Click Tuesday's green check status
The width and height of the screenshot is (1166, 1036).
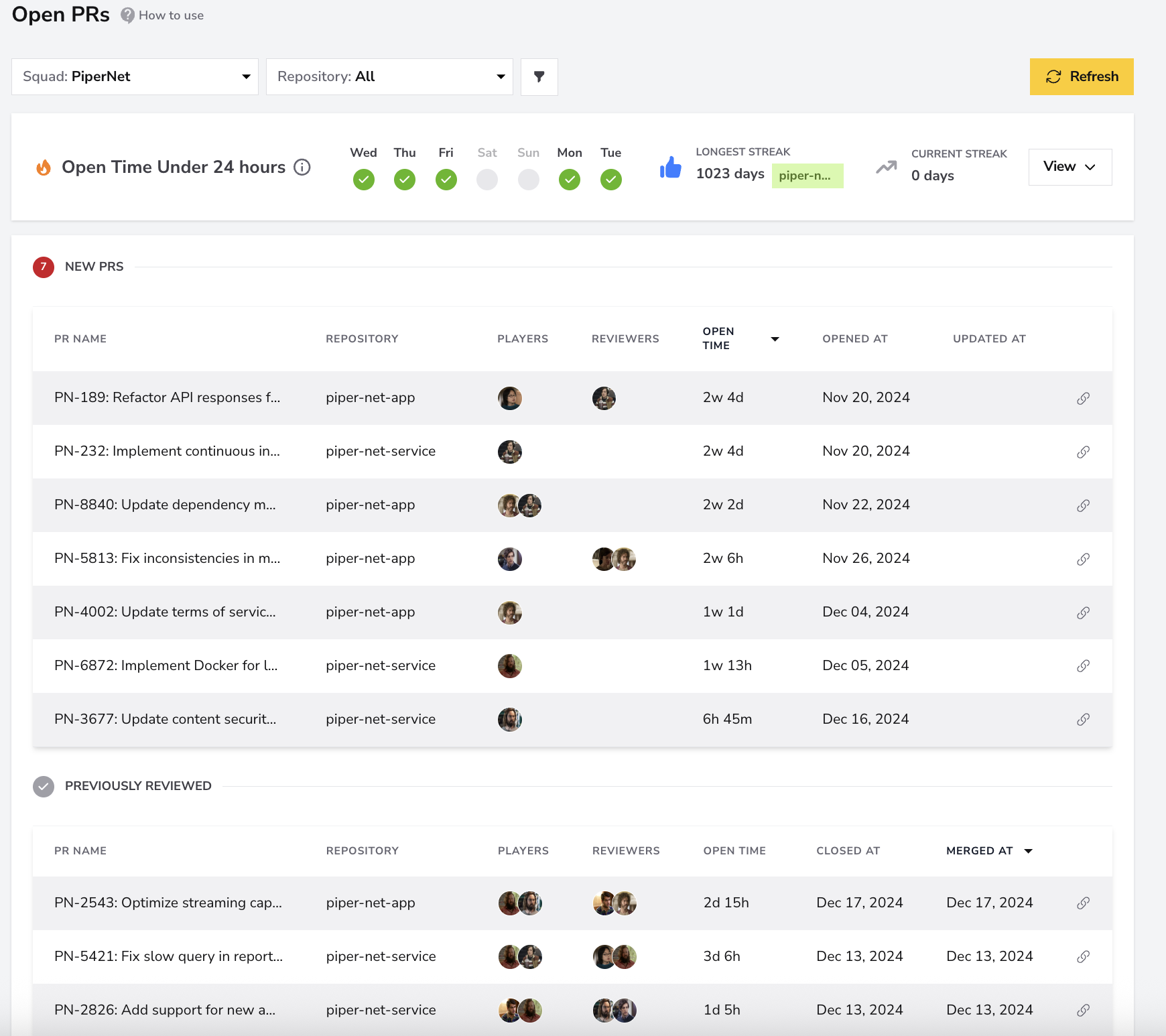(611, 180)
